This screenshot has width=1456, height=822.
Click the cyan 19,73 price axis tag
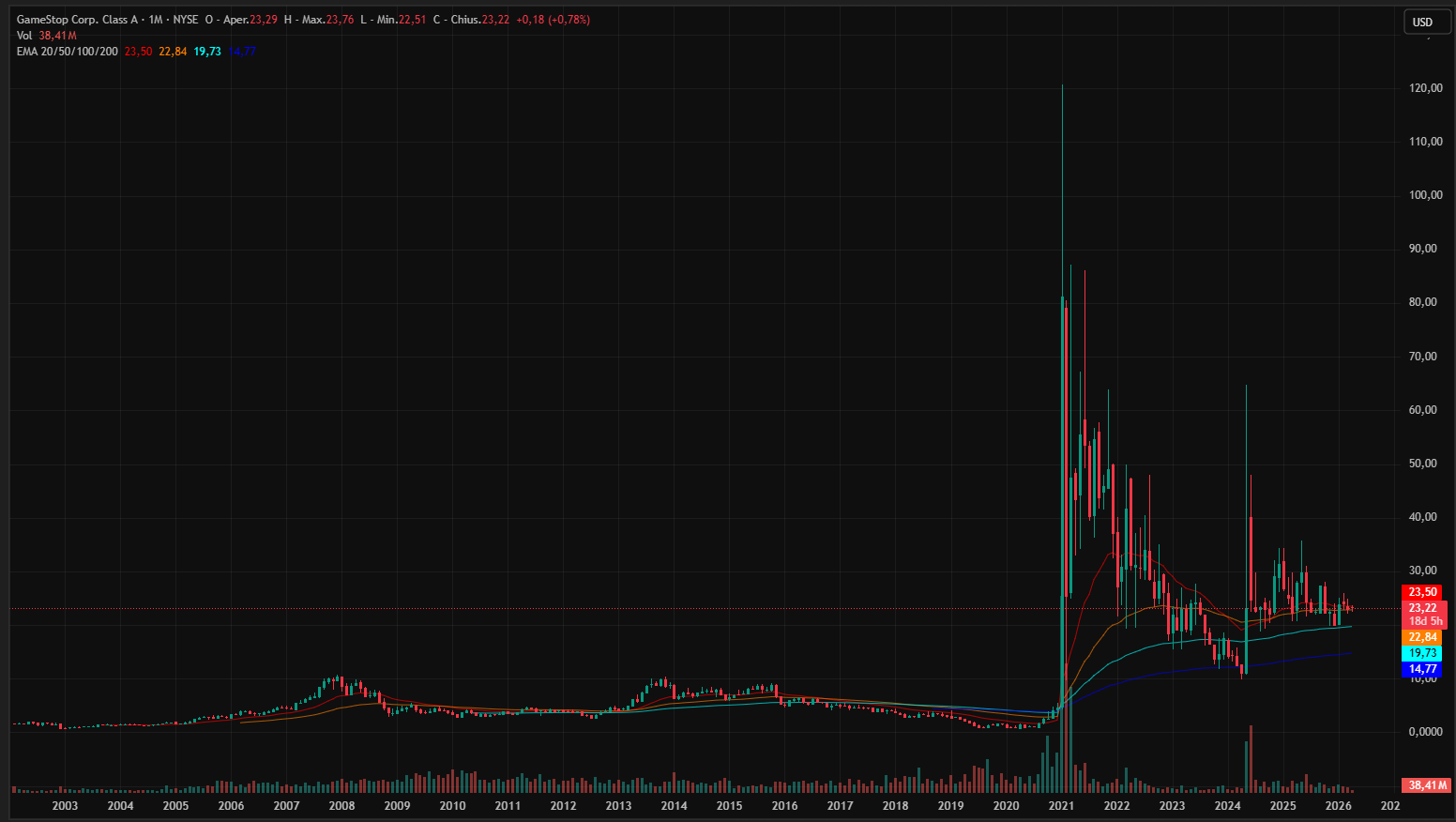tap(1423, 653)
